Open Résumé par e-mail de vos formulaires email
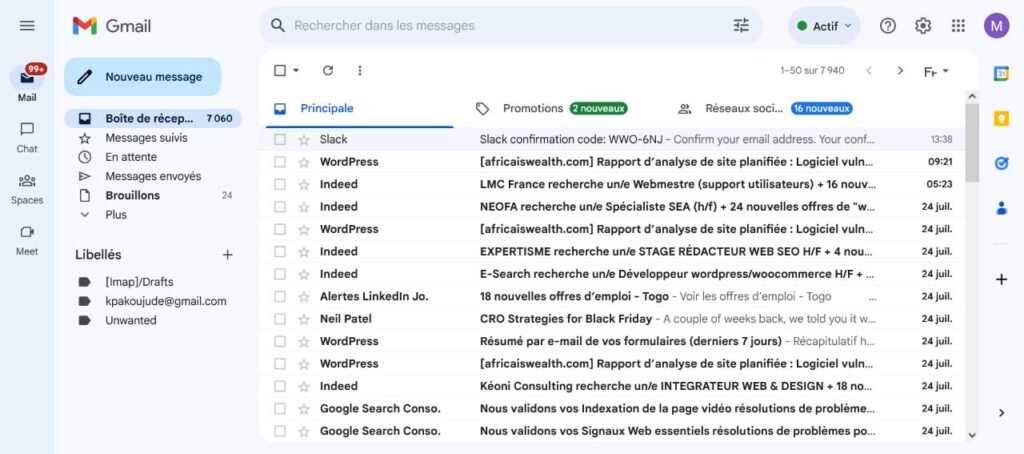Viewport: 1024px width, 454px height. [x=611, y=341]
